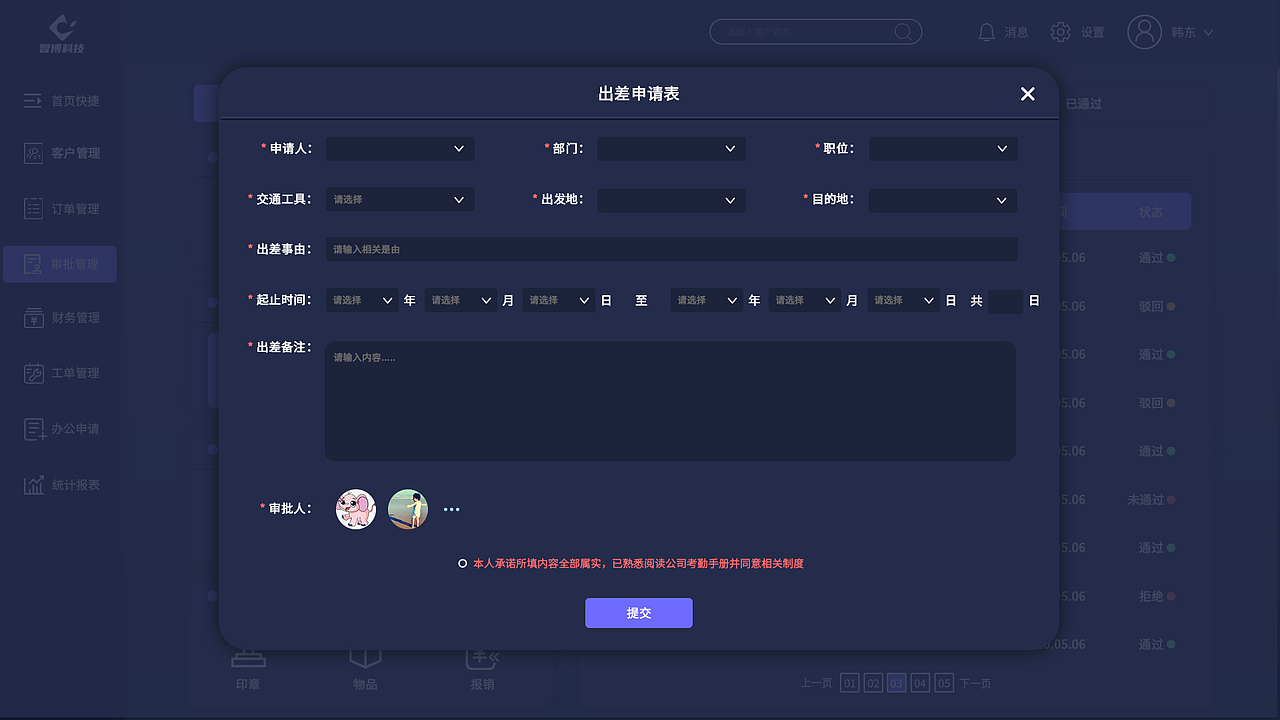Screen dimensions: 1280x720
Task: Open the 目的地 dropdown
Action: tap(942, 200)
